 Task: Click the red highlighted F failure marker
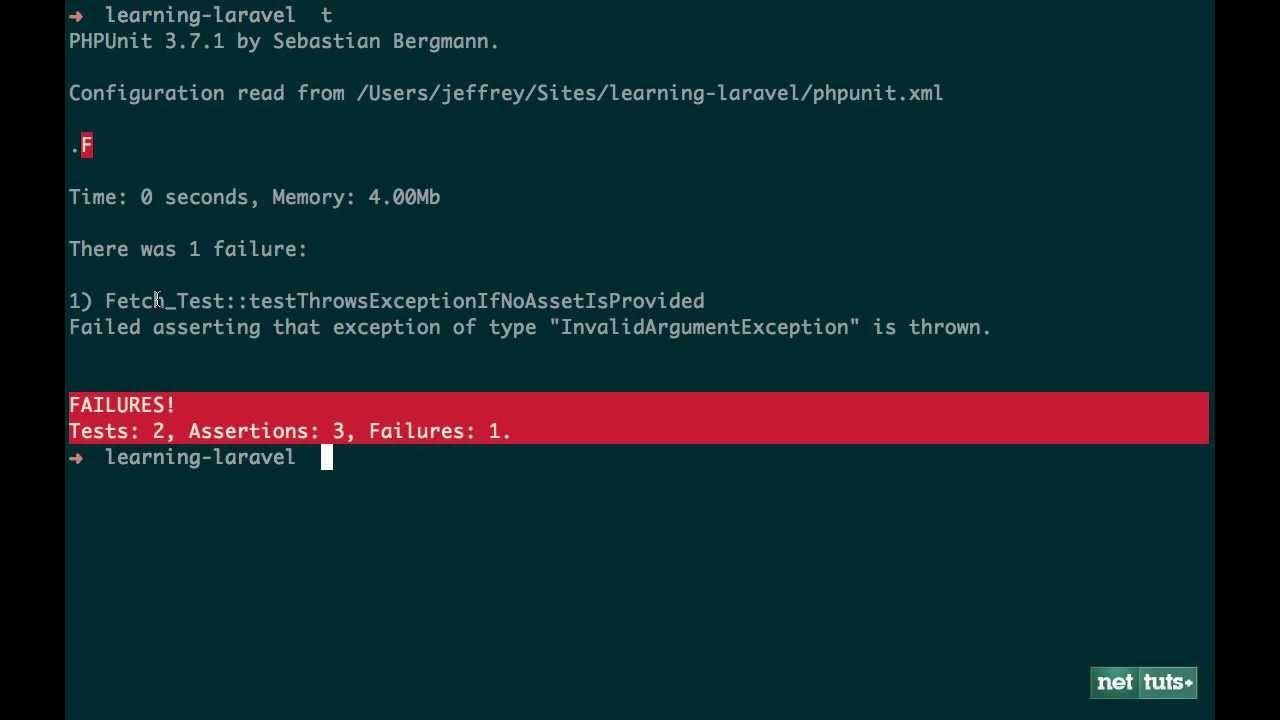[87, 145]
